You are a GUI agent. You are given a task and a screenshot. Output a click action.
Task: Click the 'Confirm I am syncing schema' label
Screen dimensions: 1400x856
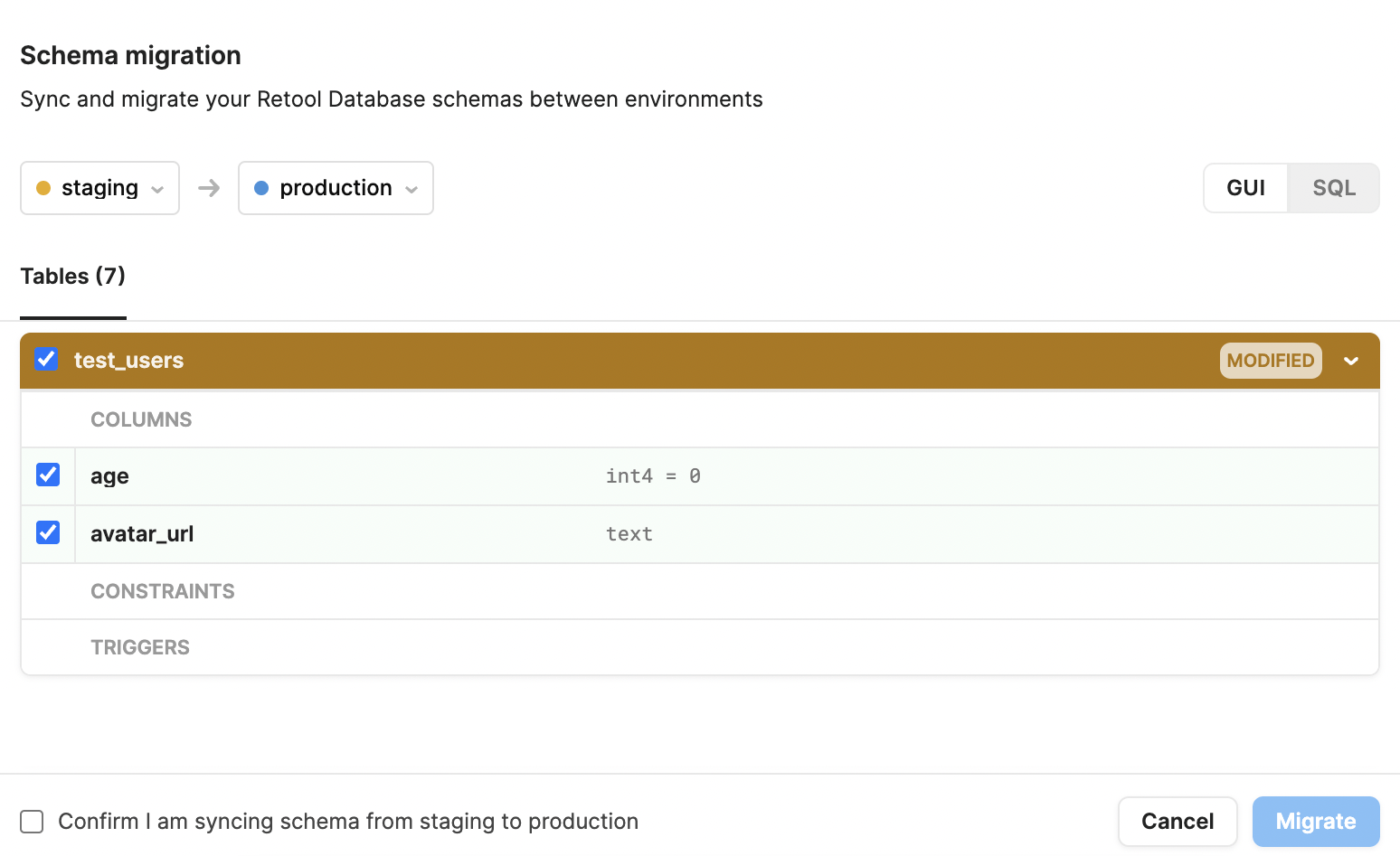(x=348, y=822)
